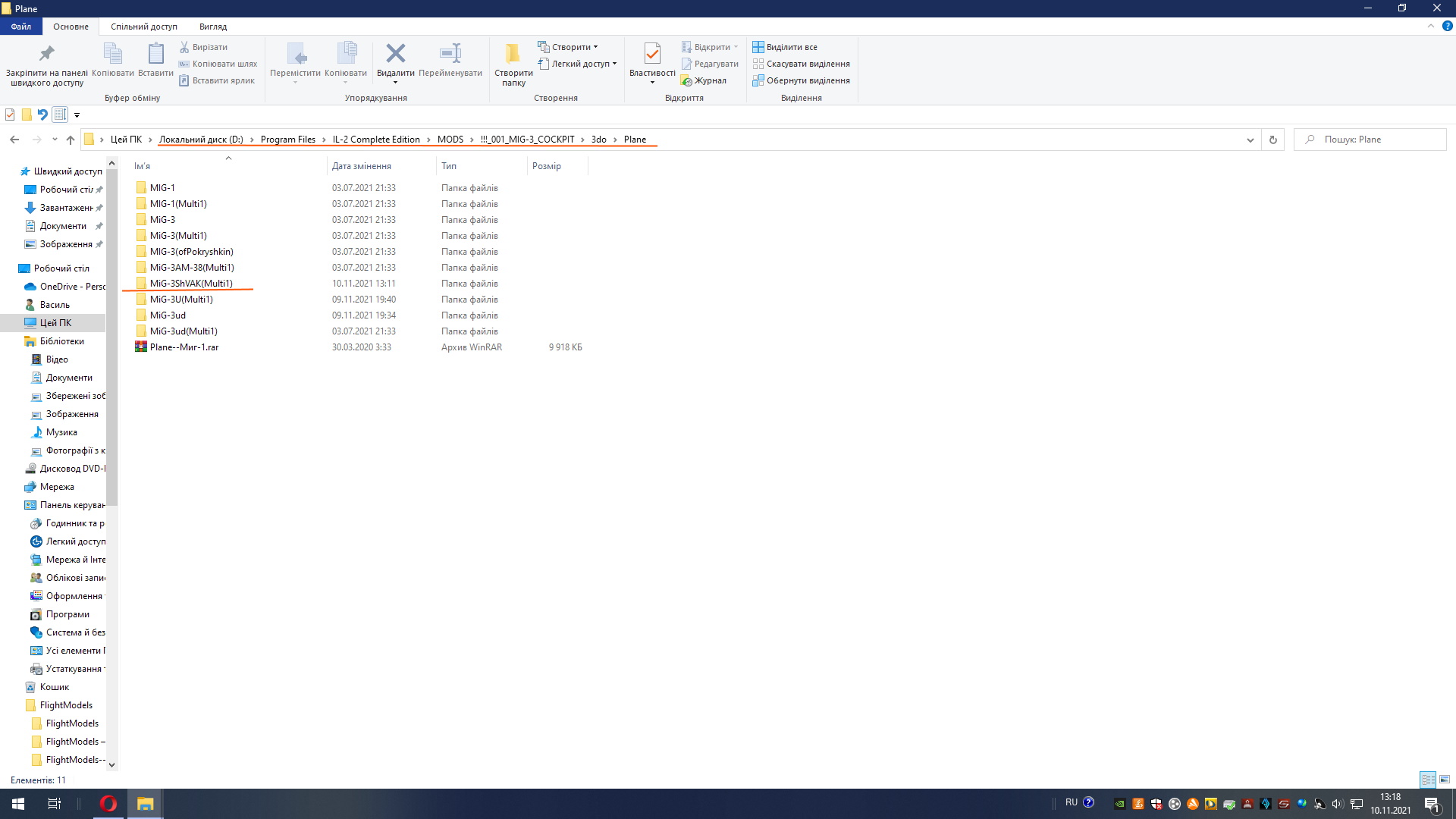The image size is (1456, 819).
Task: Click Pin to Quick access icon
Action: coord(46,54)
